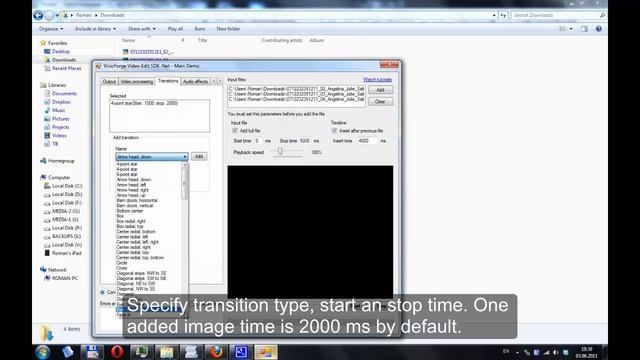
Task: Click New folder in Explorer toolbar
Action: [x=228, y=29]
